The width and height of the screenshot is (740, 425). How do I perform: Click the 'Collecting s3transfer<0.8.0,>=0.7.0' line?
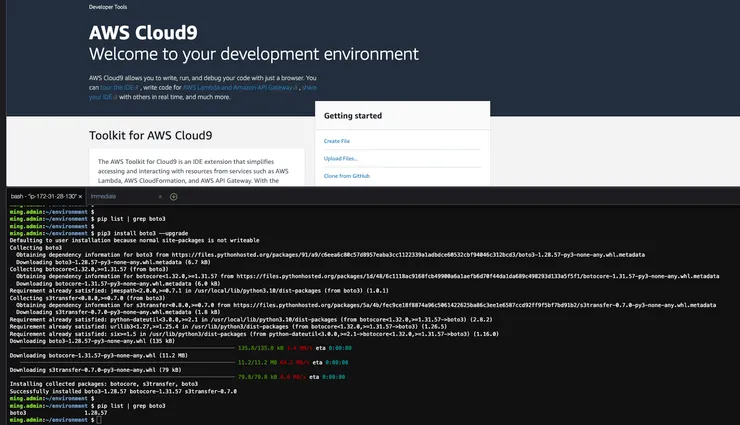tap(87, 298)
